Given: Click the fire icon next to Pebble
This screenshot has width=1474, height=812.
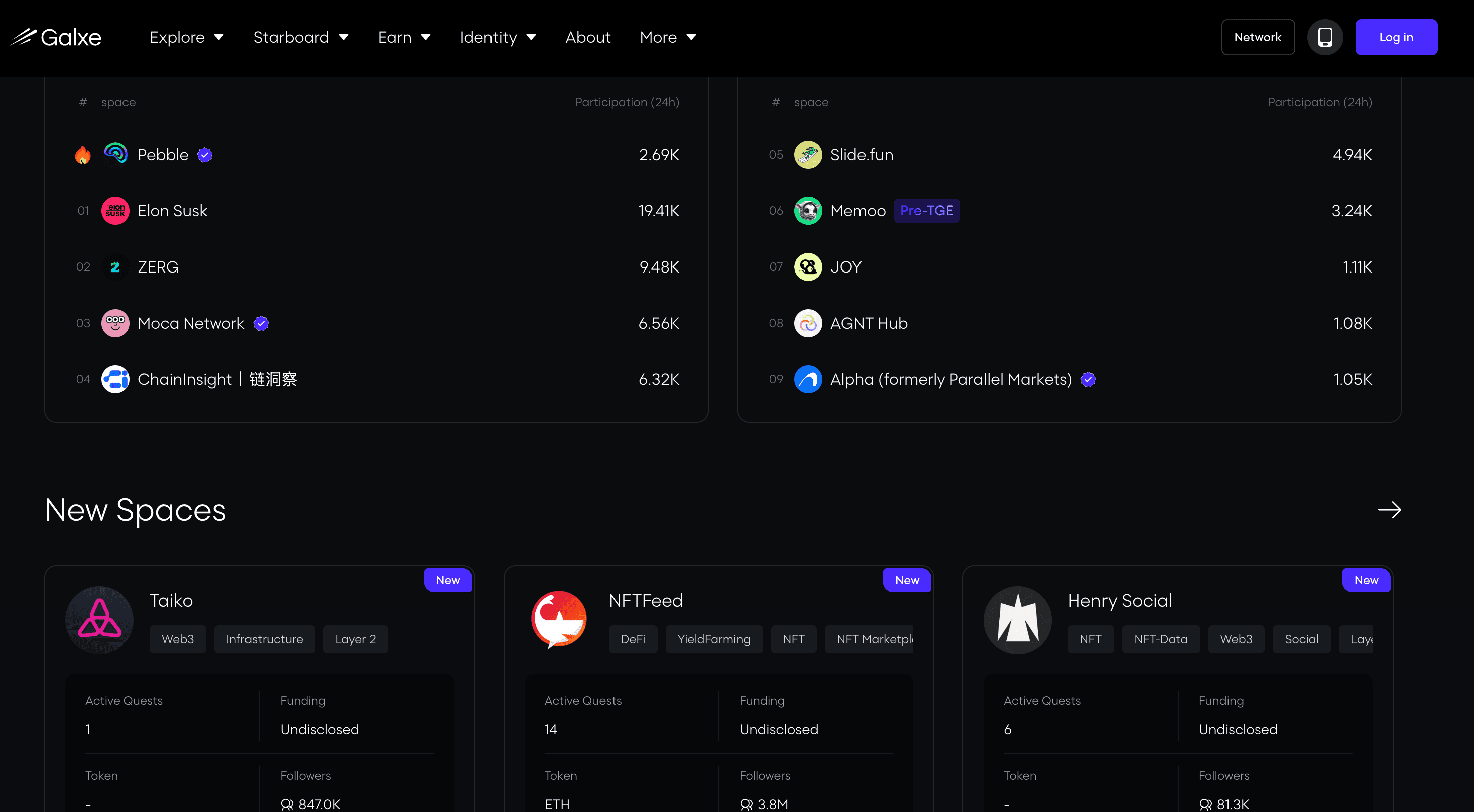Looking at the screenshot, I should 83,154.
